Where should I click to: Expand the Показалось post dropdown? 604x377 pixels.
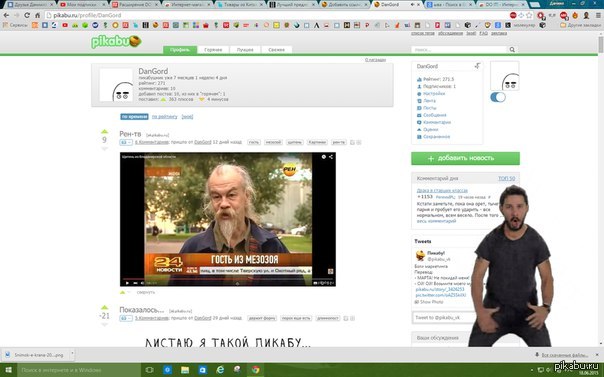click(126, 318)
